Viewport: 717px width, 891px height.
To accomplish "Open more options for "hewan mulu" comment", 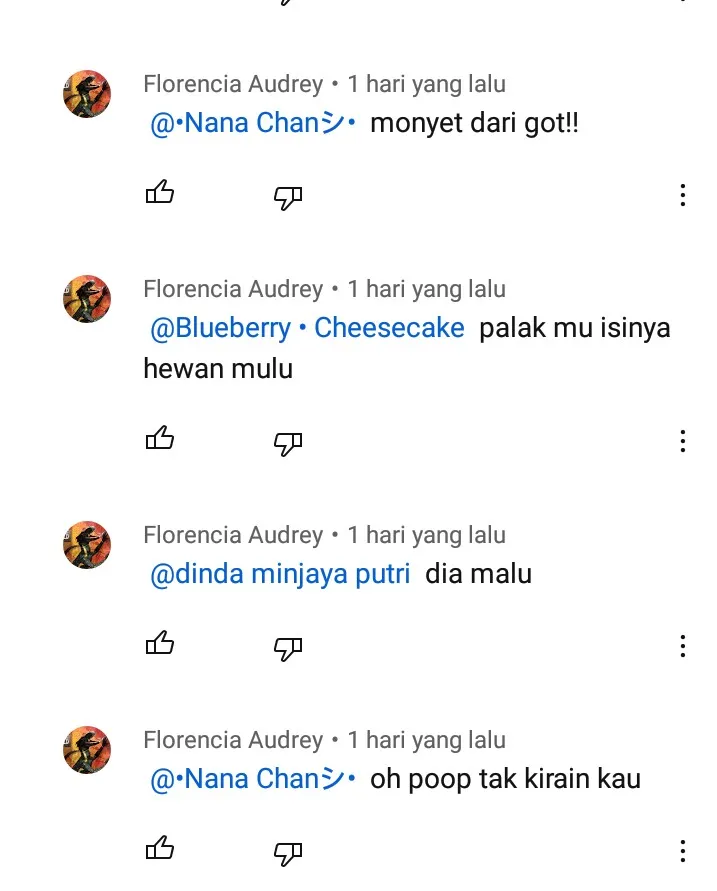I will [682, 441].
